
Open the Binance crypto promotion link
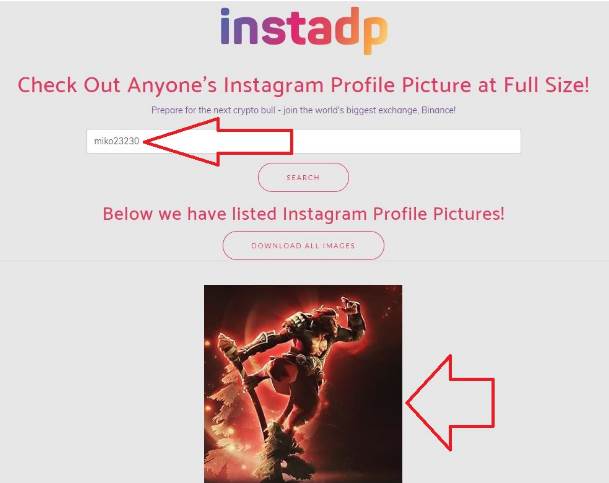pyautogui.click(x=303, y=110)
